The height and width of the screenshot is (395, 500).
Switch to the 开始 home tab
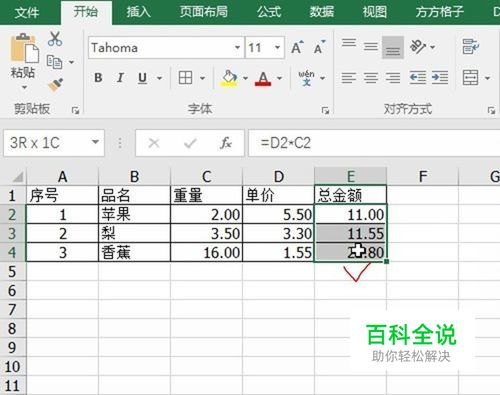[86, 12]
